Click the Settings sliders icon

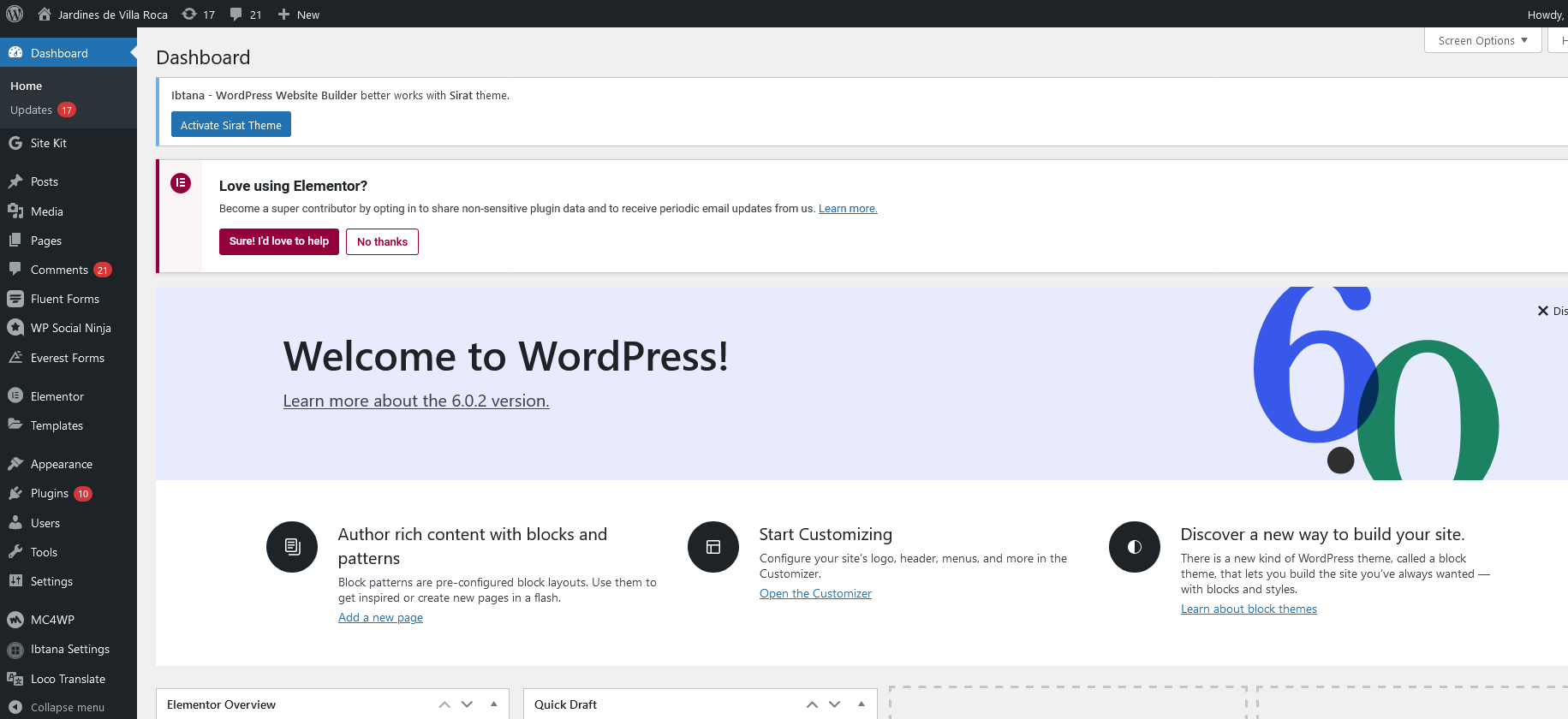[x=15, y=580]
